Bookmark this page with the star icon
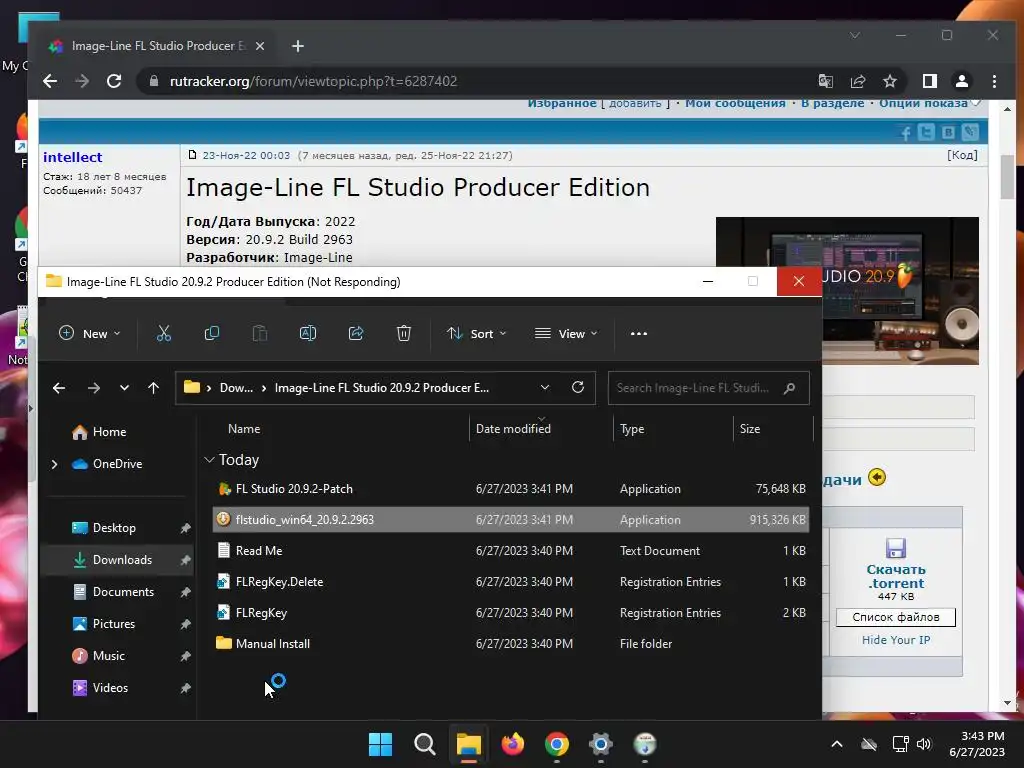Image resolution: width=1024 pixels, height=768 pixels. click(x=889, y=81)
